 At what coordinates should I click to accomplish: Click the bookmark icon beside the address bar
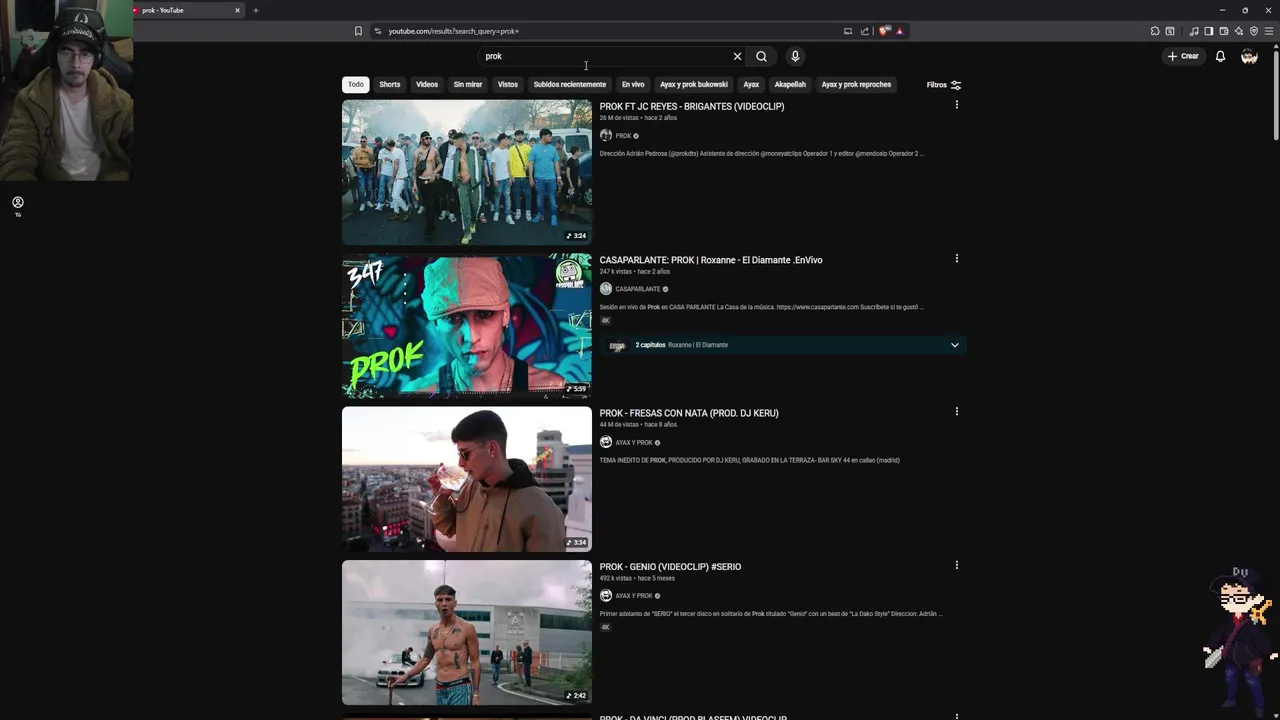click(x=358, y=31)
